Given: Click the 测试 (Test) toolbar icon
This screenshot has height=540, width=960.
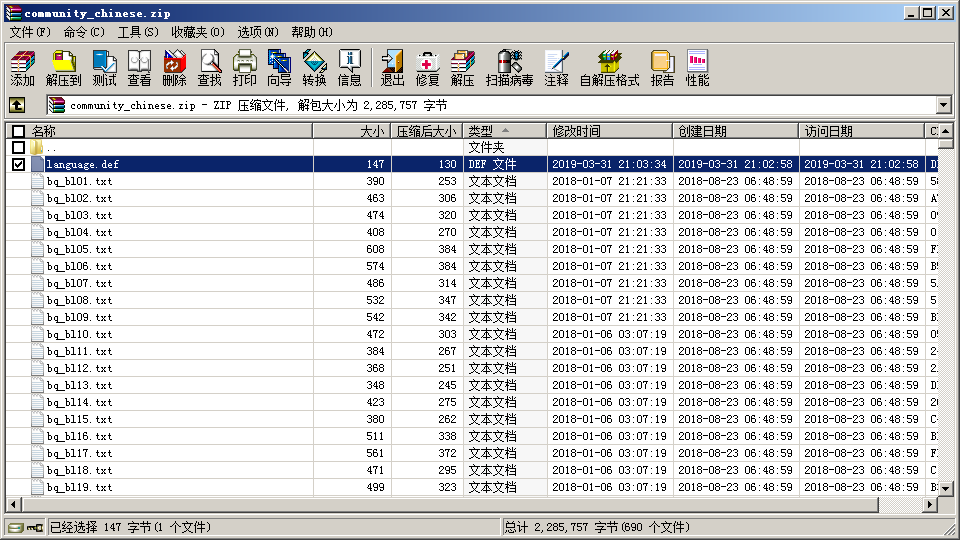Looking at the screenshot, I should [104, 68].
